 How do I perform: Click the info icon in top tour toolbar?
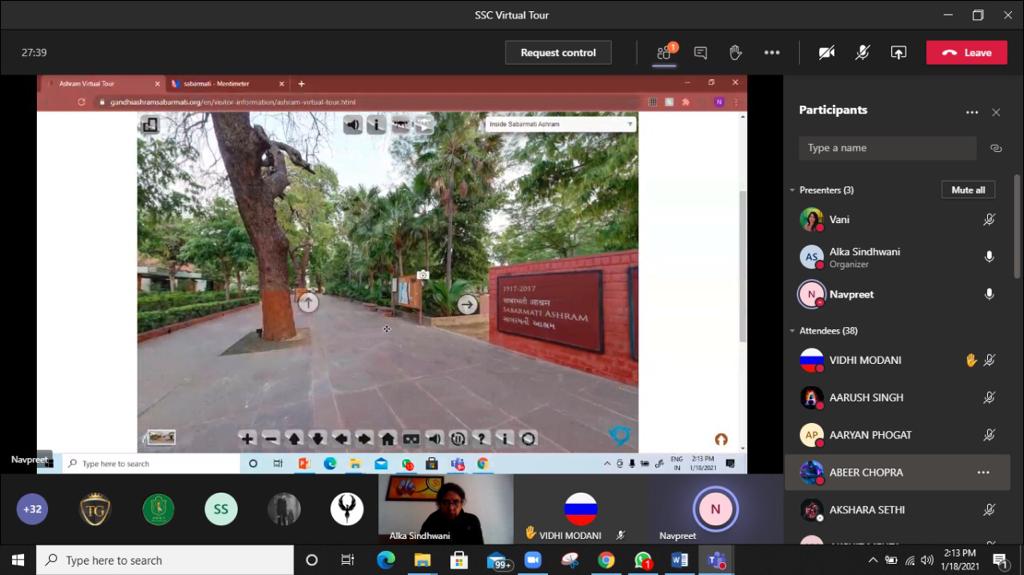376,124
